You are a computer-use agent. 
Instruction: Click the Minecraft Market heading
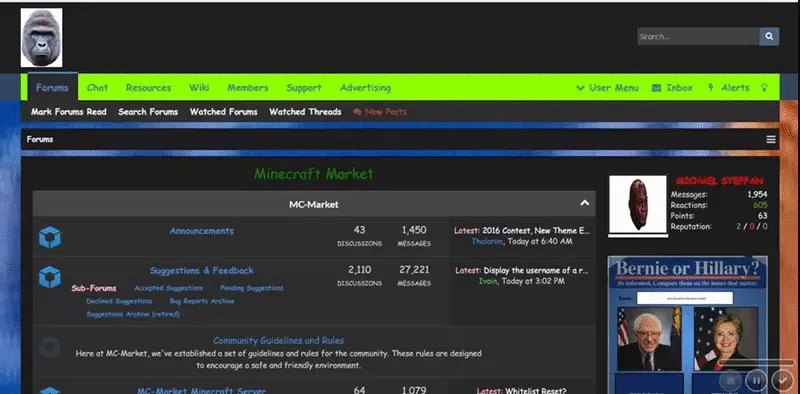point(314,174)
